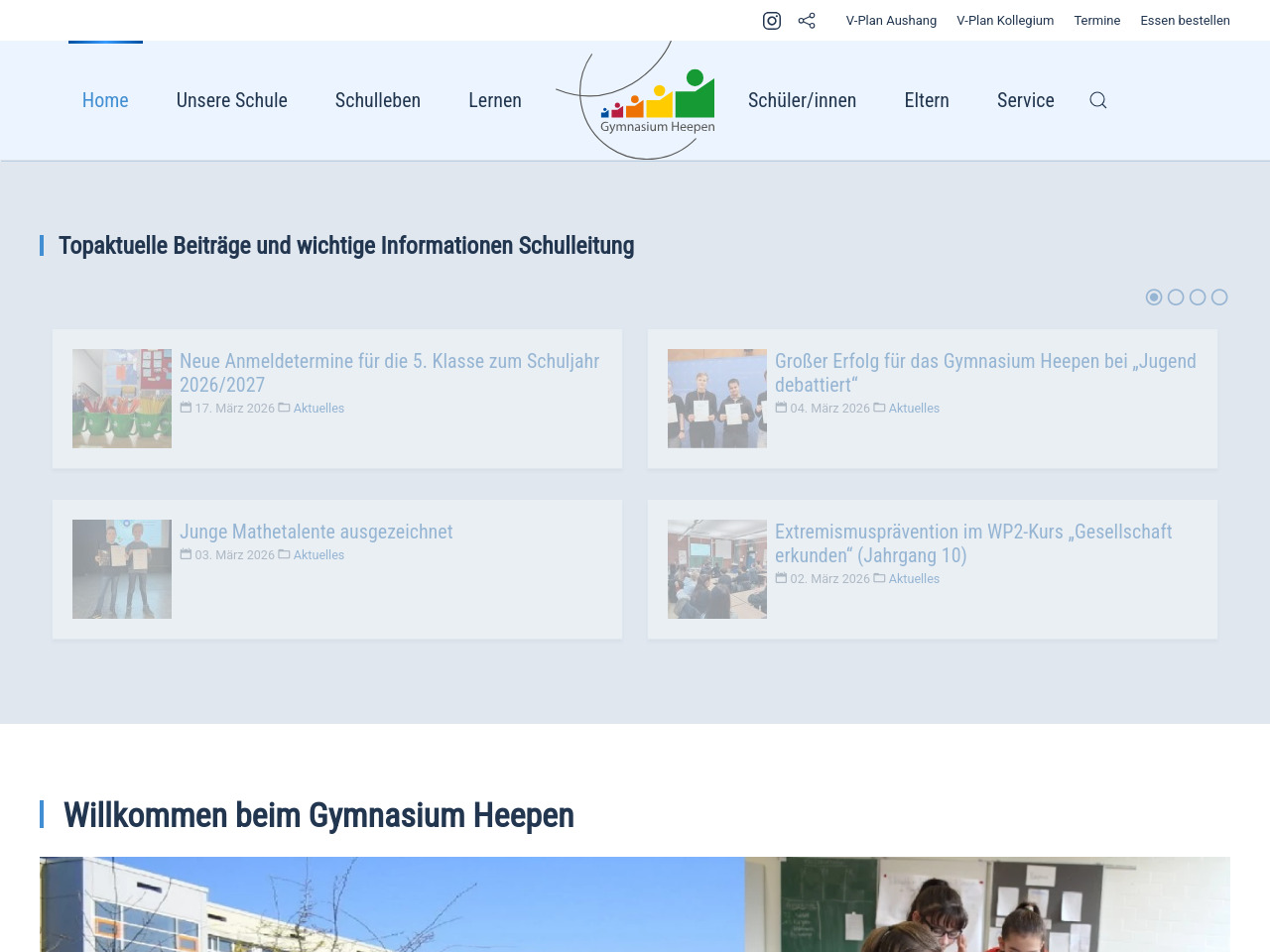Click the share icon in top bar
The image size is (1270, 952).
point(807,21)
